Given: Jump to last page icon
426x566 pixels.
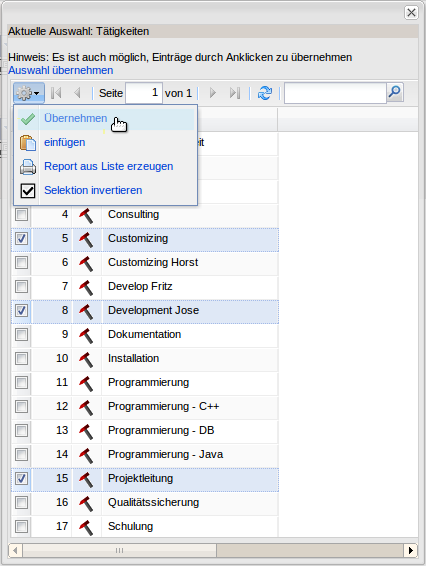Looking at the screenshot, I should pos(235,93).
